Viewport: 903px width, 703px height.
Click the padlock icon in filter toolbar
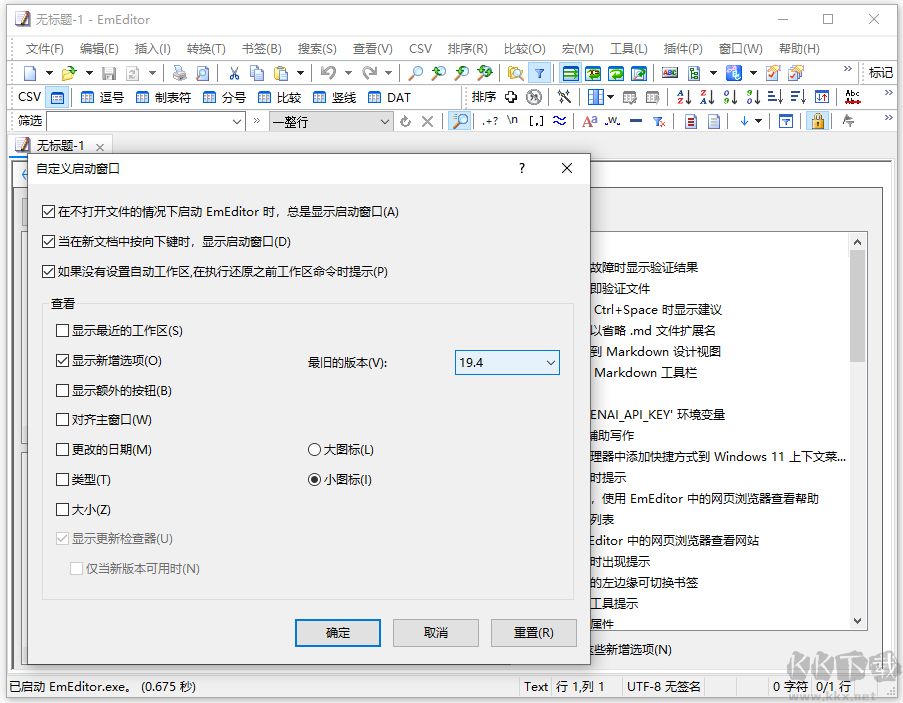pos(818,121)
